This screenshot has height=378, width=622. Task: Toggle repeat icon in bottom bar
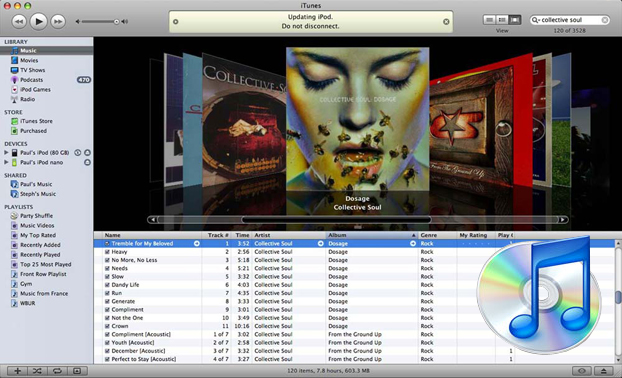[57, 371]
